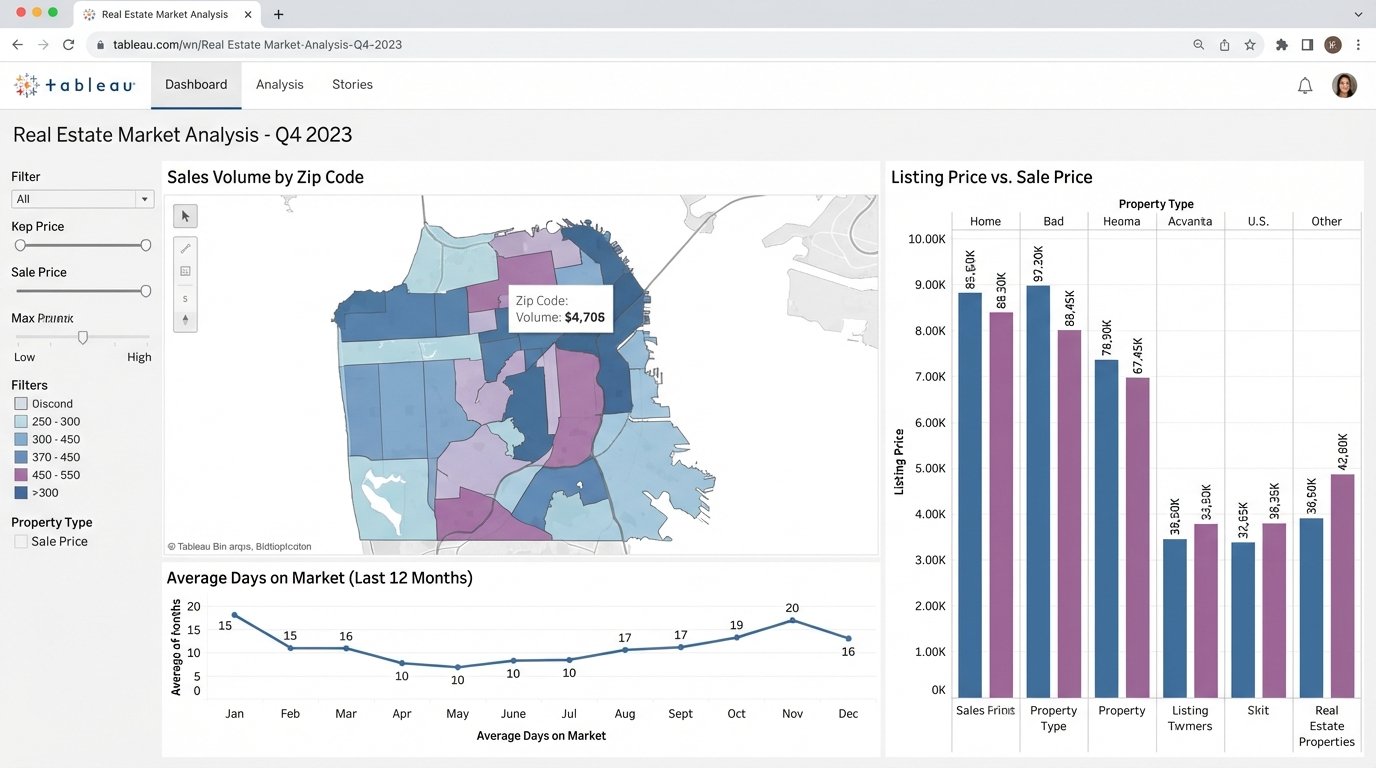Expand the chevron at the top right of tabs

(x=1358, y=14)
